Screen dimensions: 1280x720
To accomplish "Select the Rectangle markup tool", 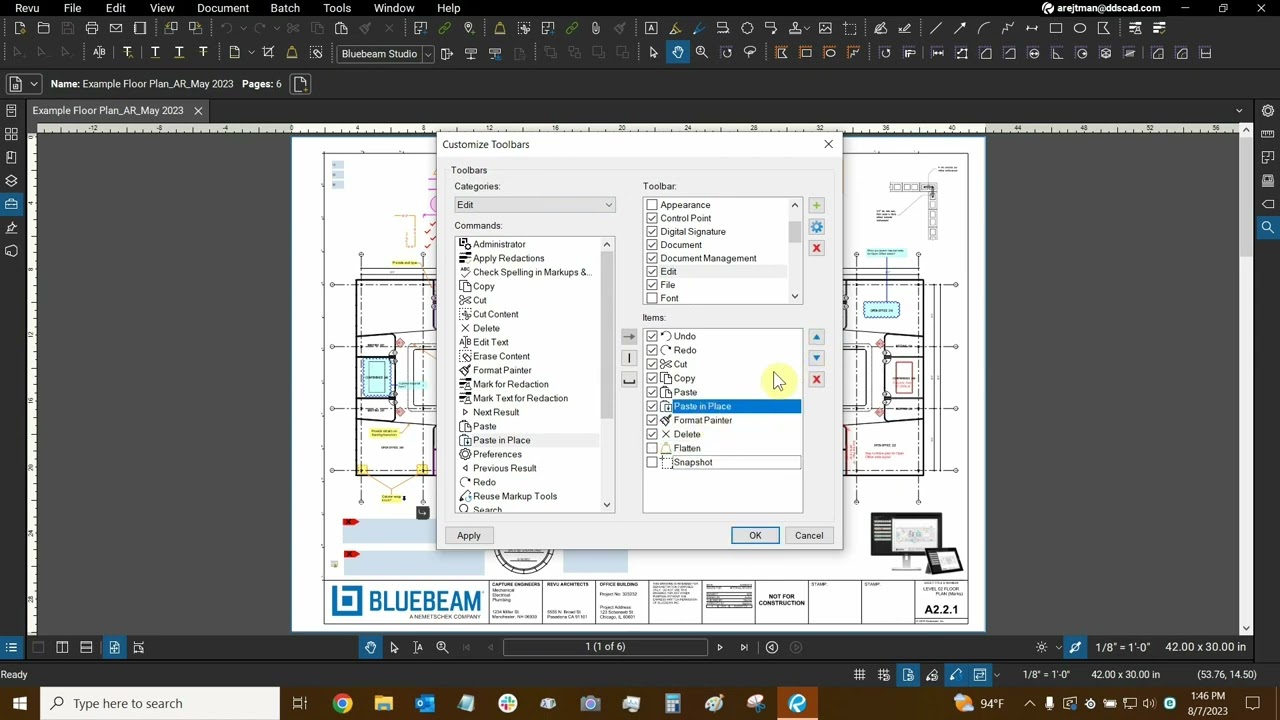I will 1056,28.
